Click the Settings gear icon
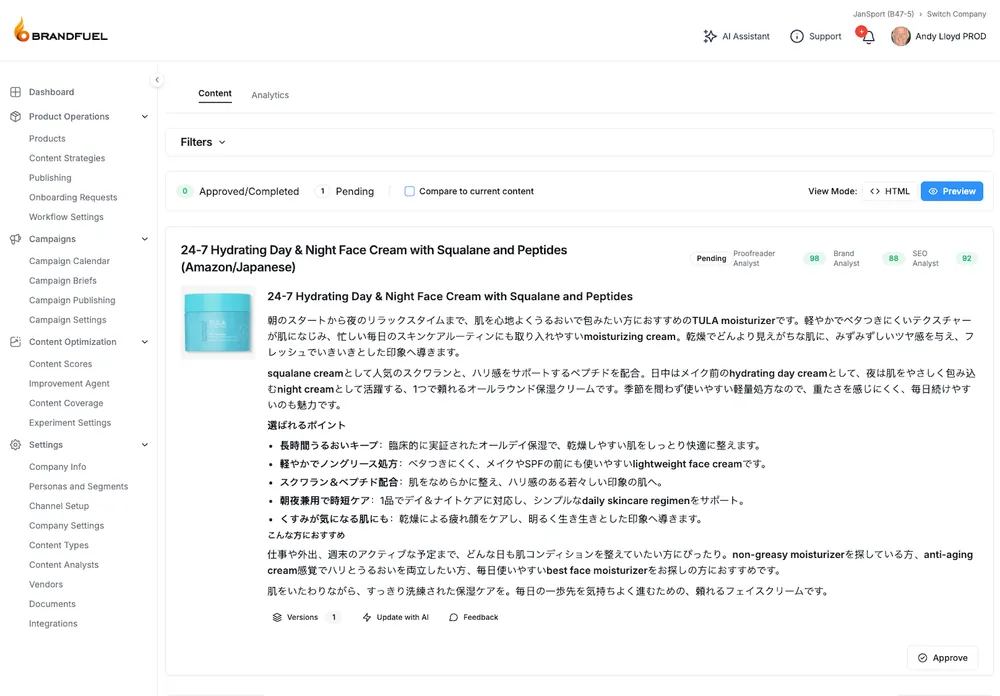This screenshot has height=696, width=1000. [16, 445]
